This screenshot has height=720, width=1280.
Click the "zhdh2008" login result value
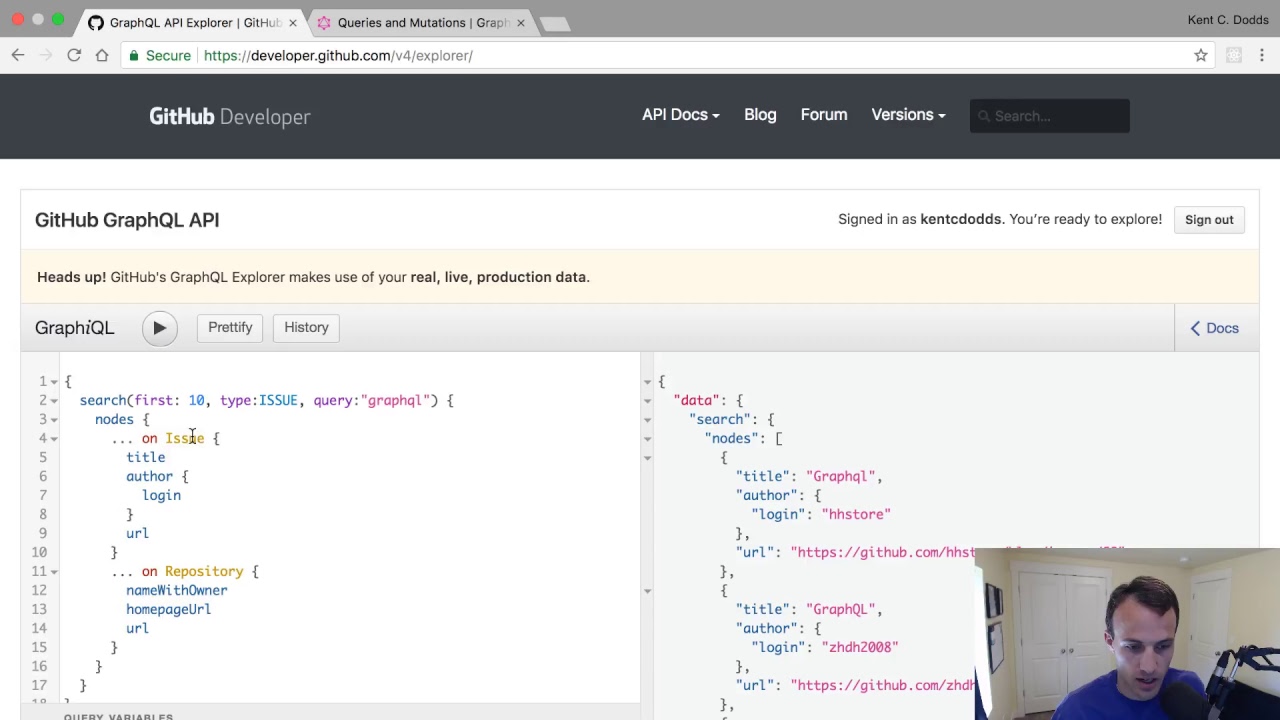coord(860,647)
